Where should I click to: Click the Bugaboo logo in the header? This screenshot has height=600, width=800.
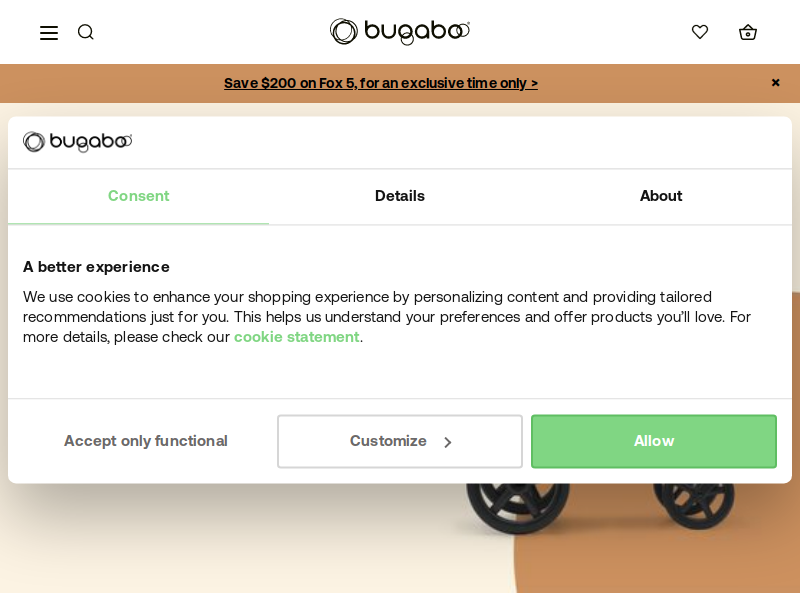point(399,32)
